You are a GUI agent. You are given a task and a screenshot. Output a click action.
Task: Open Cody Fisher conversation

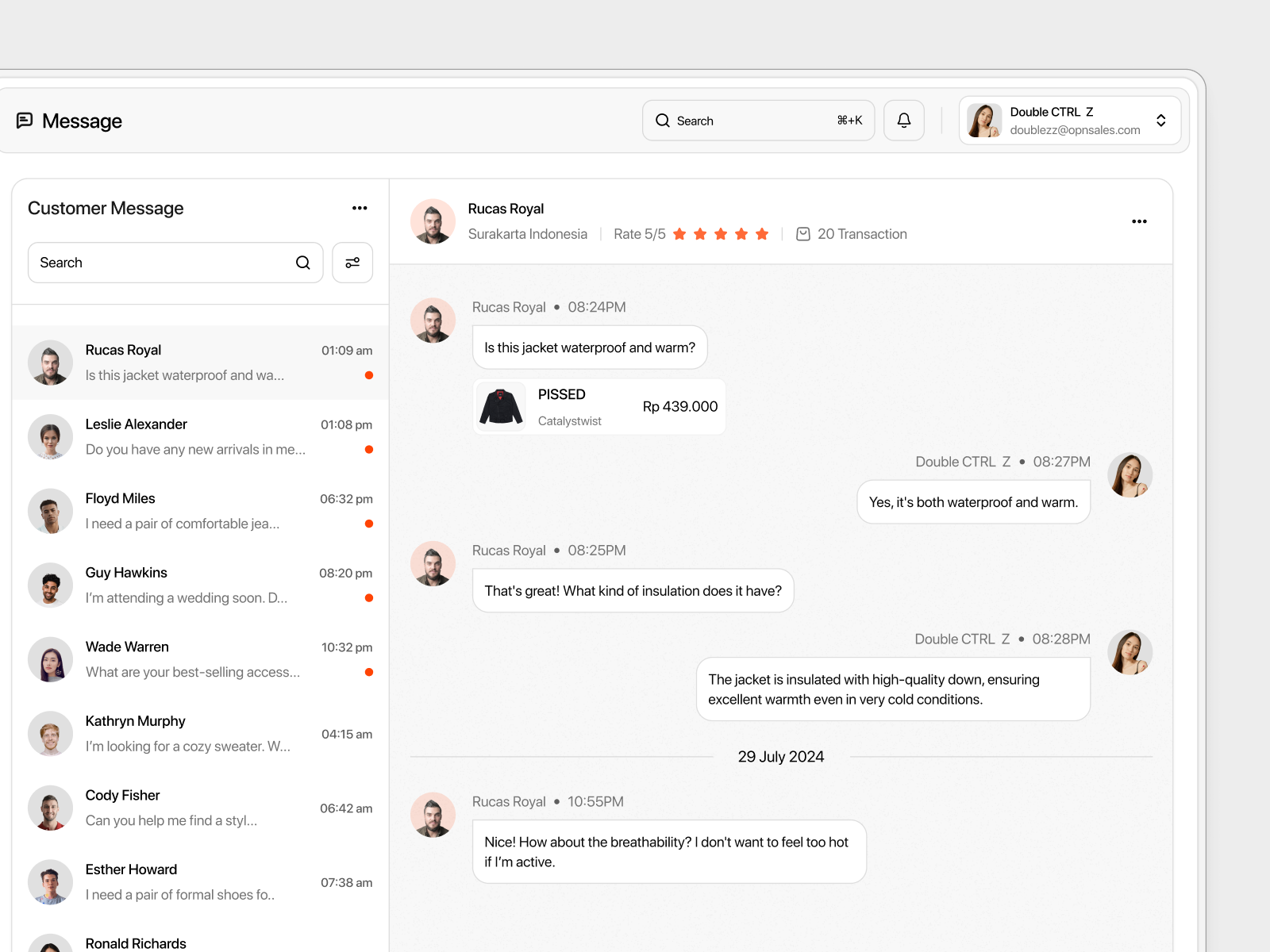(200, 808)
